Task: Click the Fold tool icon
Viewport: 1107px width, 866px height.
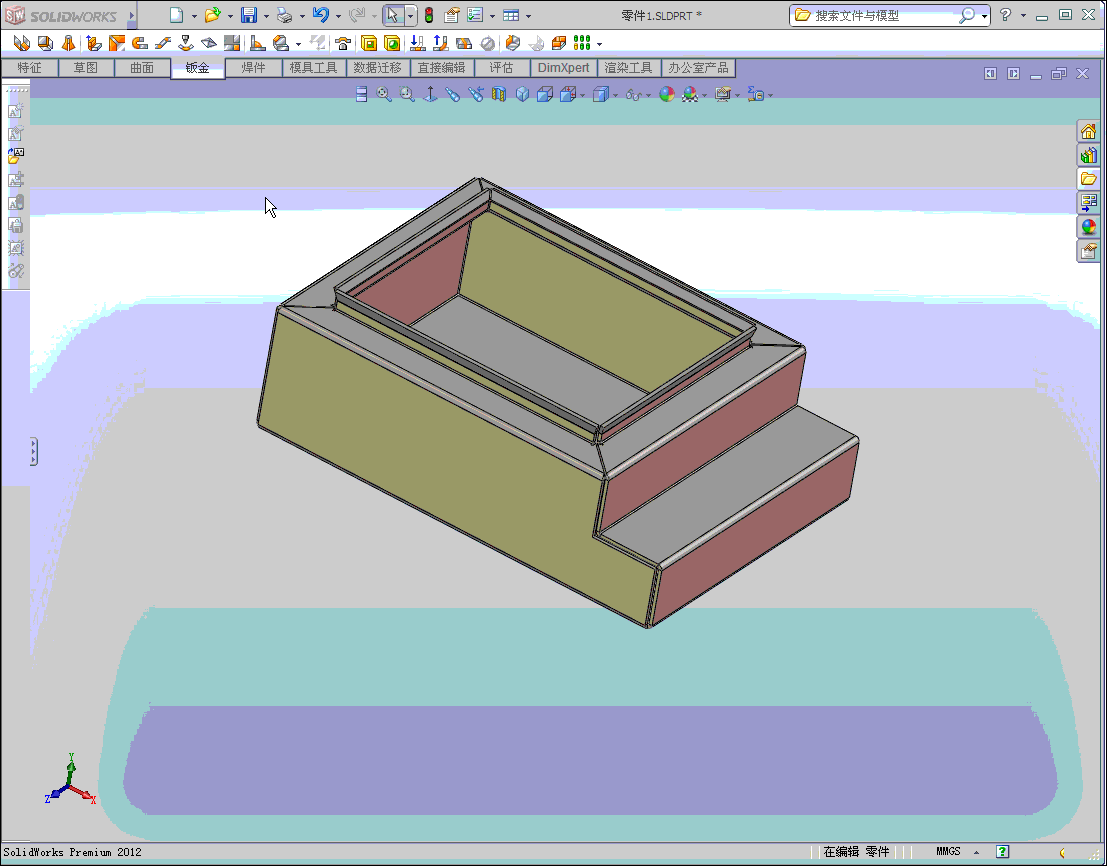Action: pos(441,44)
